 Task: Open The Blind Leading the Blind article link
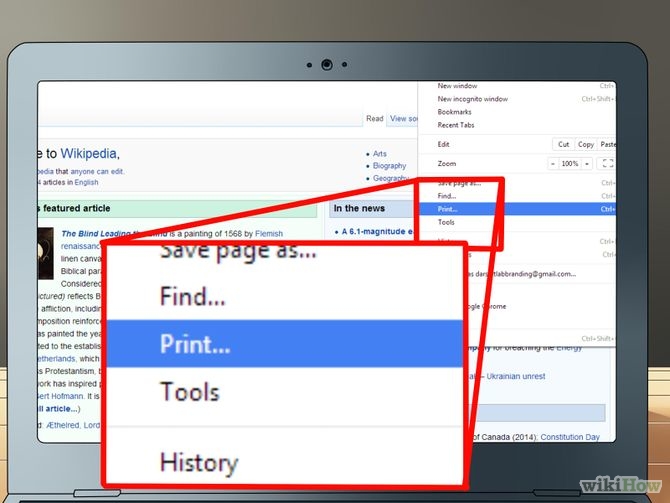[94, 233]
